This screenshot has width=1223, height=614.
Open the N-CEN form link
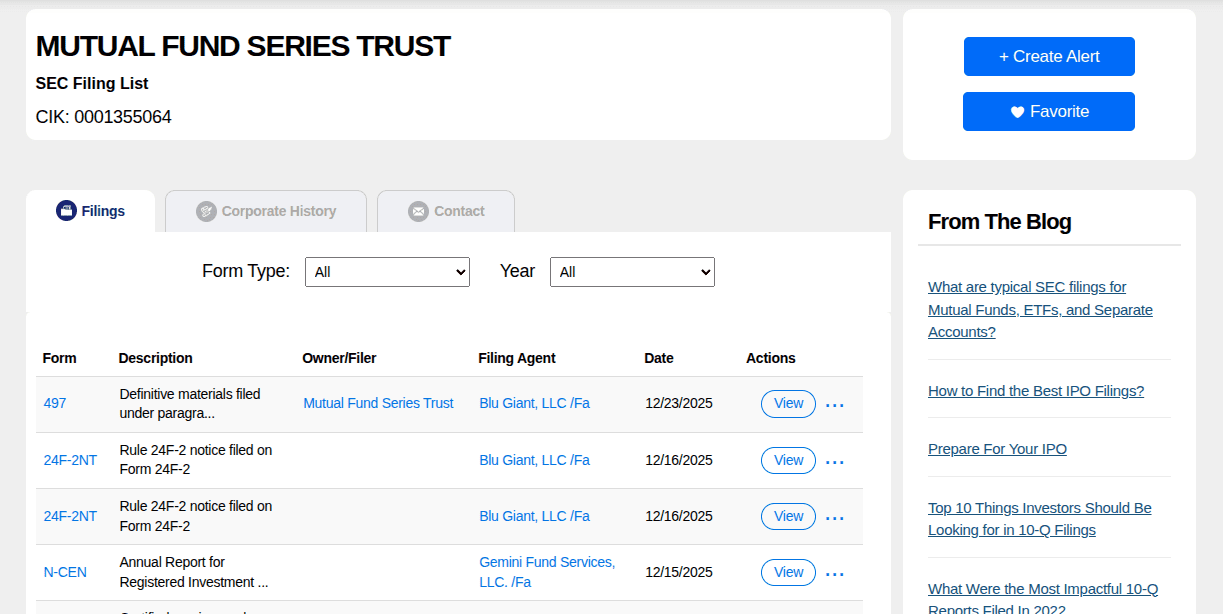[x=65, y=573]
